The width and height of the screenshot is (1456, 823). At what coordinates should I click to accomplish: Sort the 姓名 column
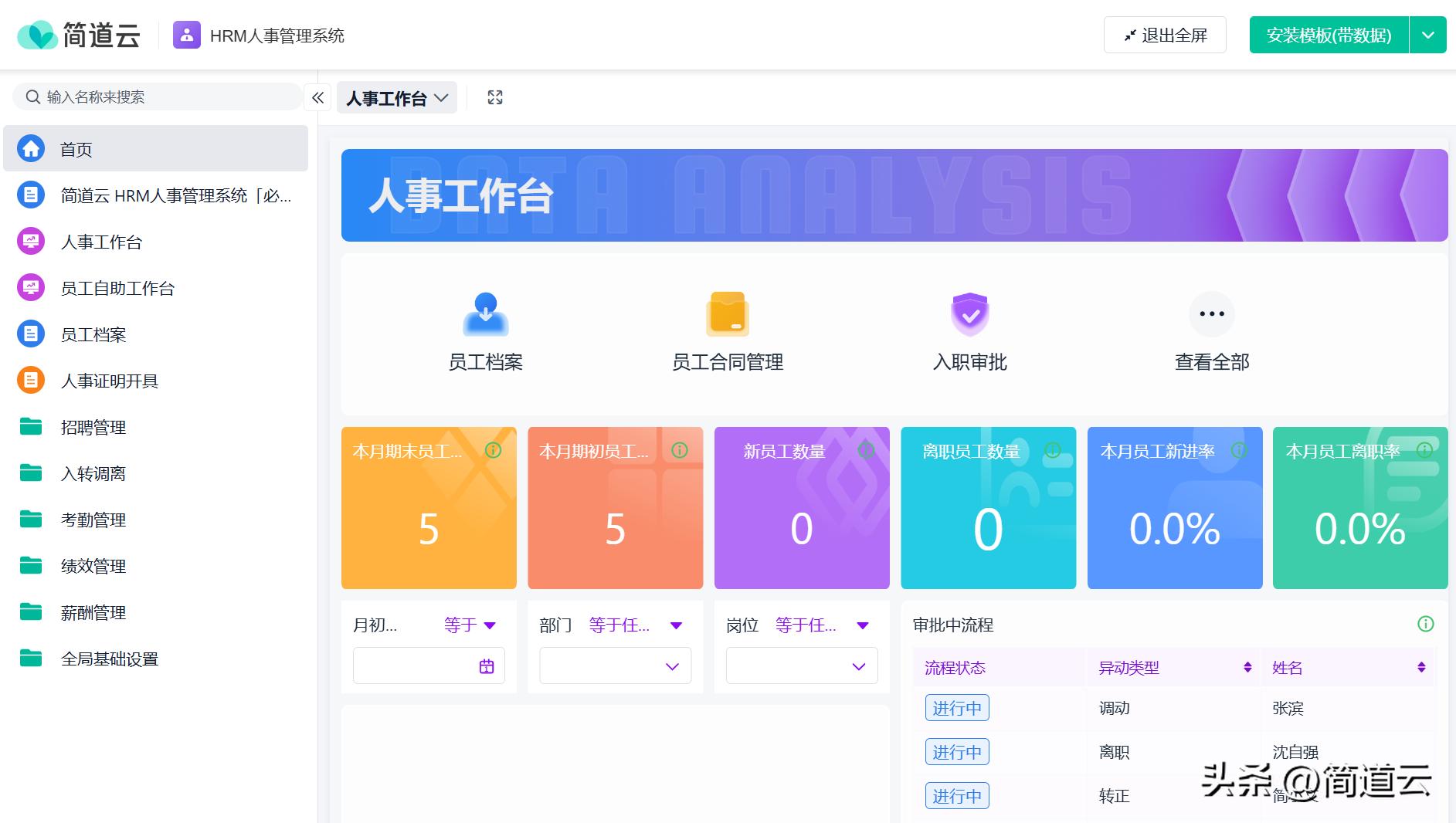click(x=1421, y=668)
